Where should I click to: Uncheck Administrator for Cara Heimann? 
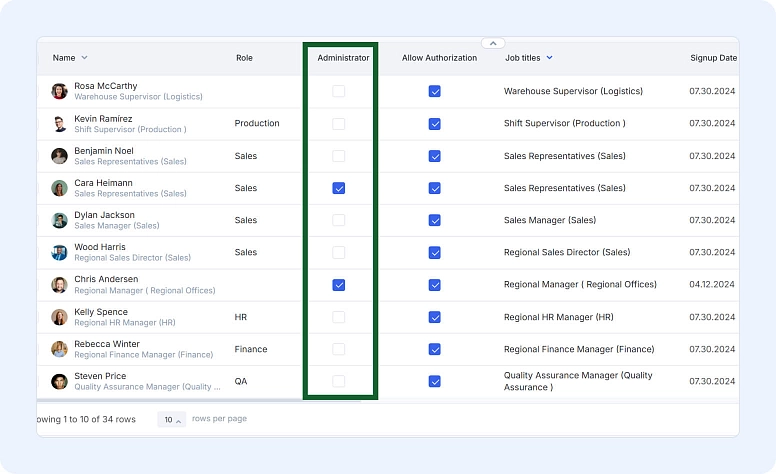[x=339, y=188]
